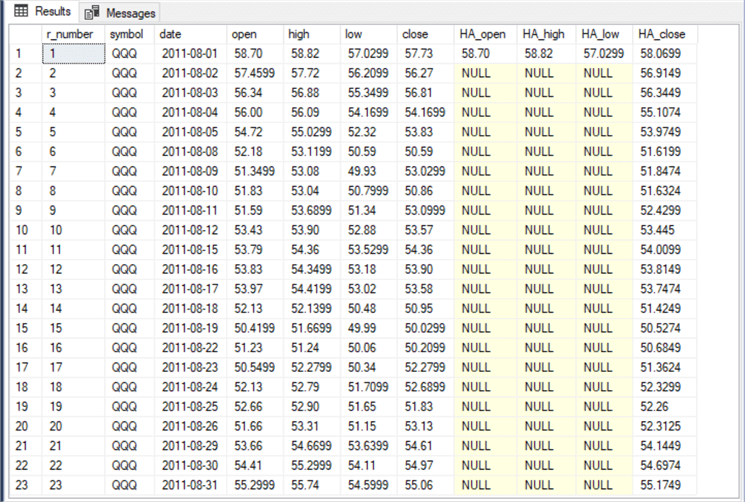Click high value 54.4199

coord(312,289)
